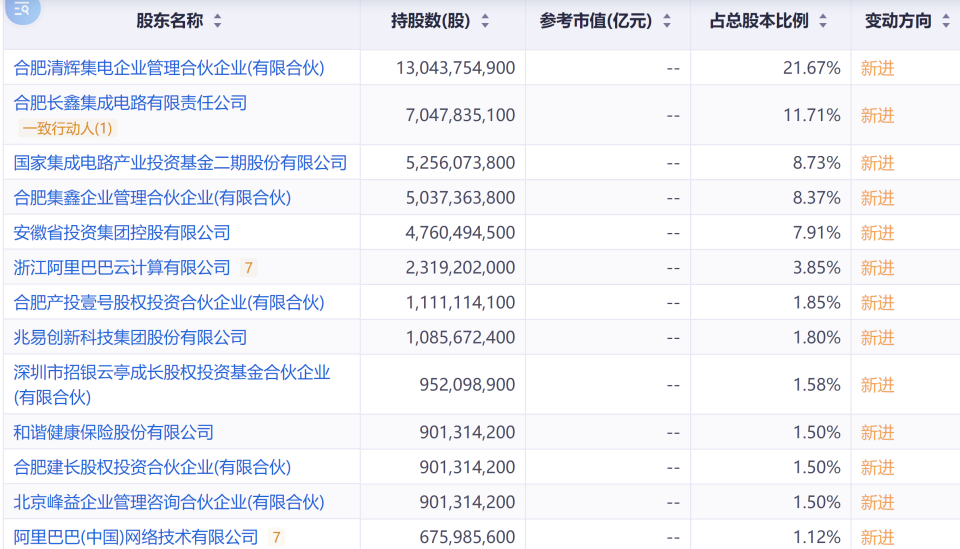Image resolution: width=960 pixels, height=549 pixels.
Task: Sort by 持股数(股) column arrows
Action: point(485,21)
